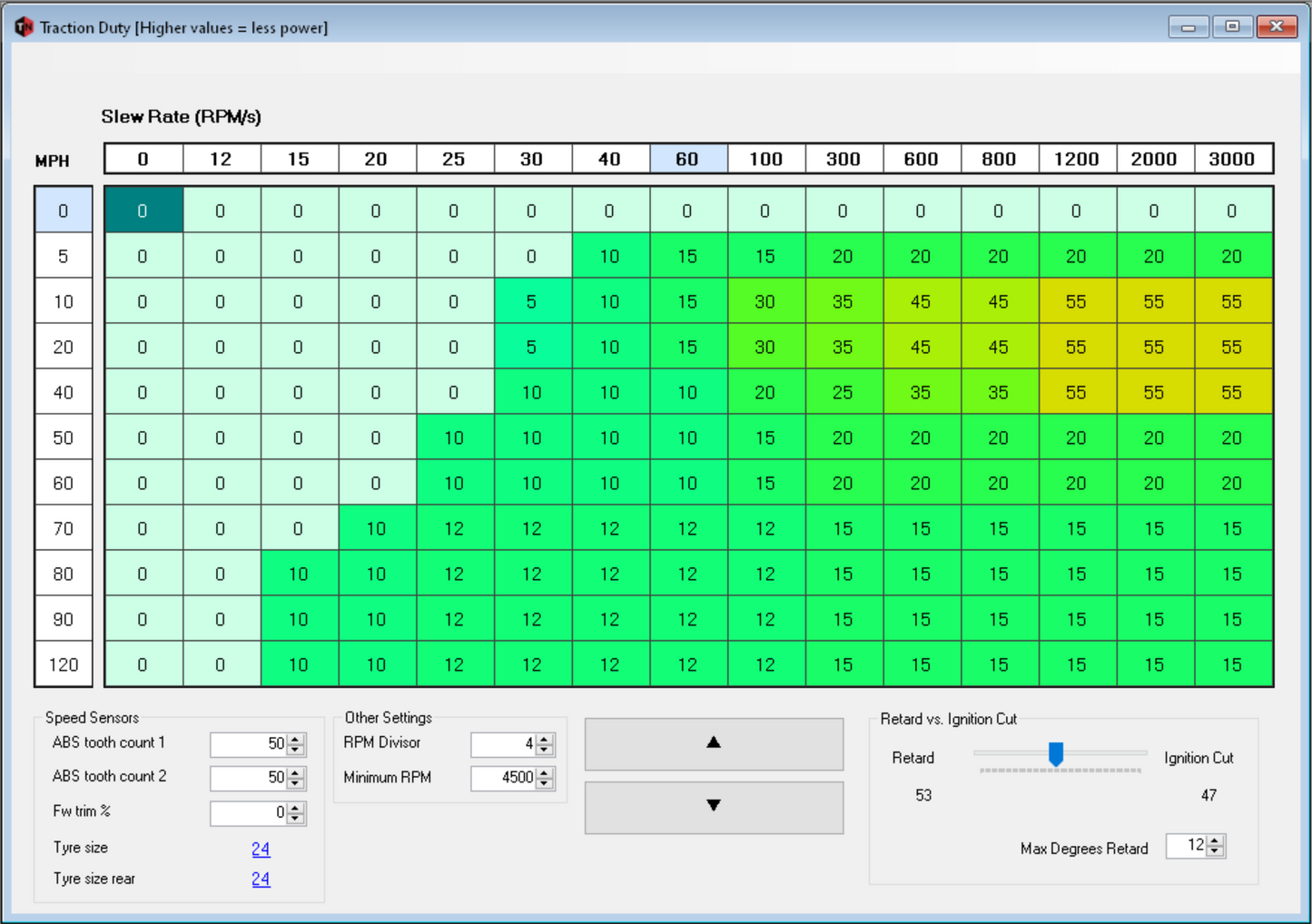The width and height of the screenshot is (1312, 924).
Task: Select the 120 MPH row header
Action: click(64, 664)
